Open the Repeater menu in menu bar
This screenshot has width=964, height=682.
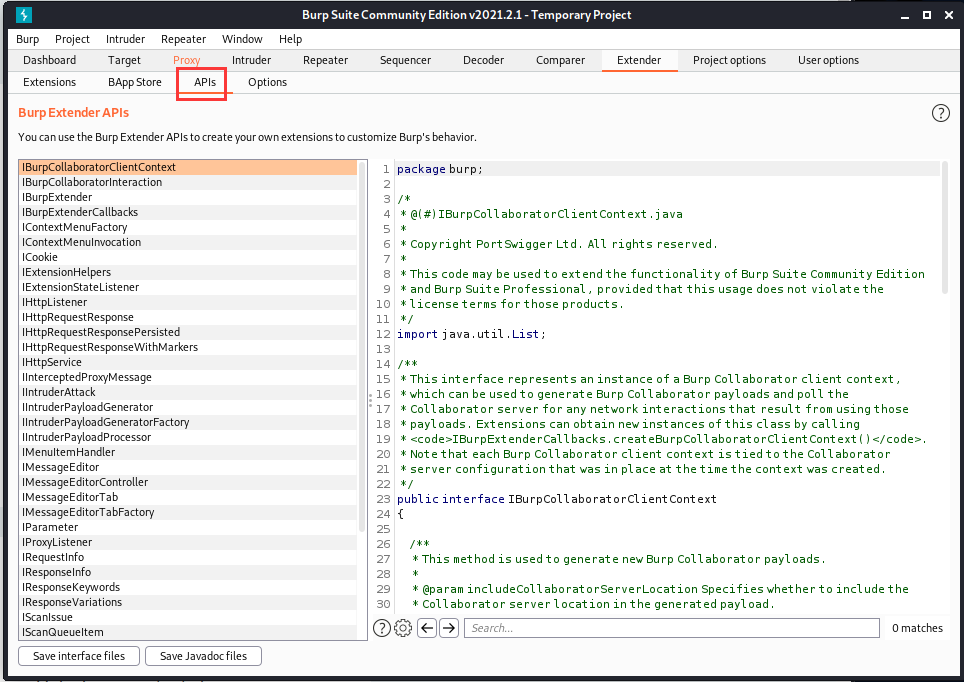coord(183,39)
